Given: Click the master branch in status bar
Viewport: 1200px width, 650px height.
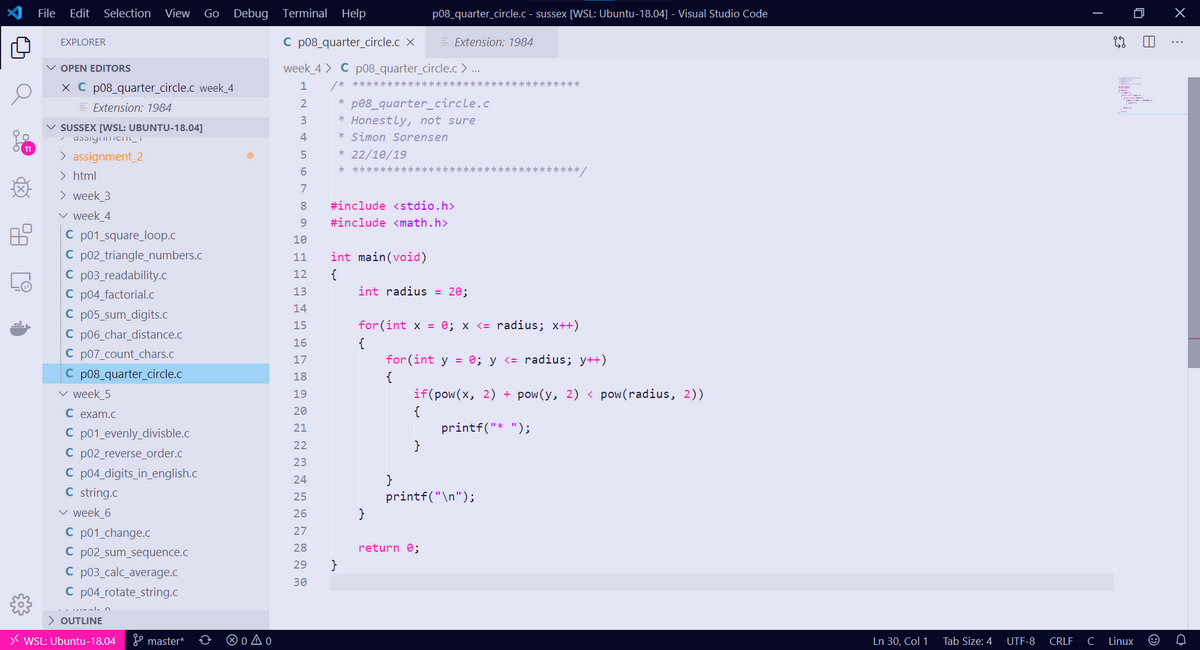Looking at the screenshot, I should (x=159, y=640).
